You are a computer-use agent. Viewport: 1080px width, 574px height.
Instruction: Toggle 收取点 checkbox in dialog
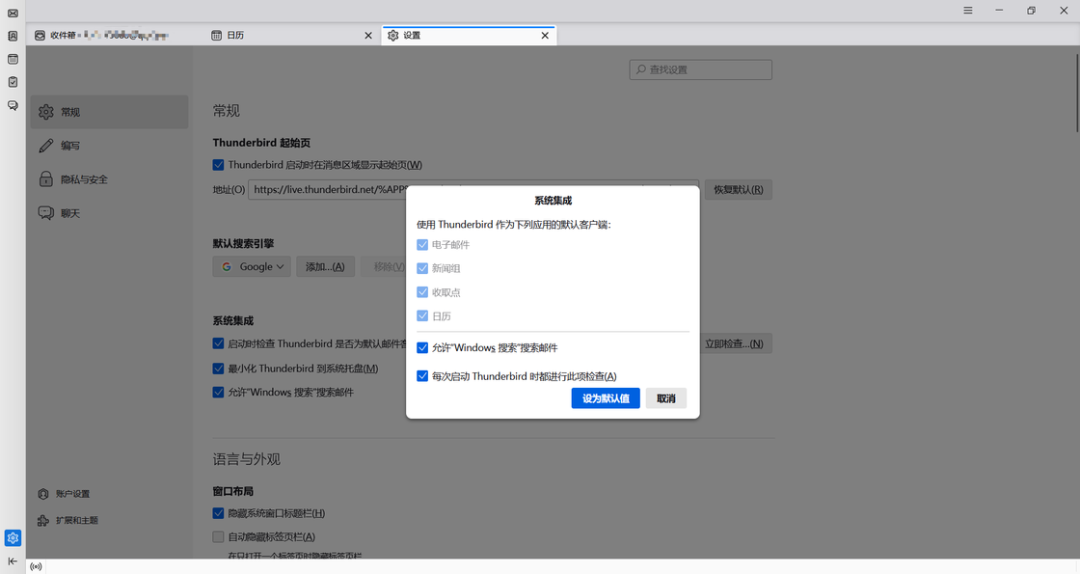click(422, 292)
